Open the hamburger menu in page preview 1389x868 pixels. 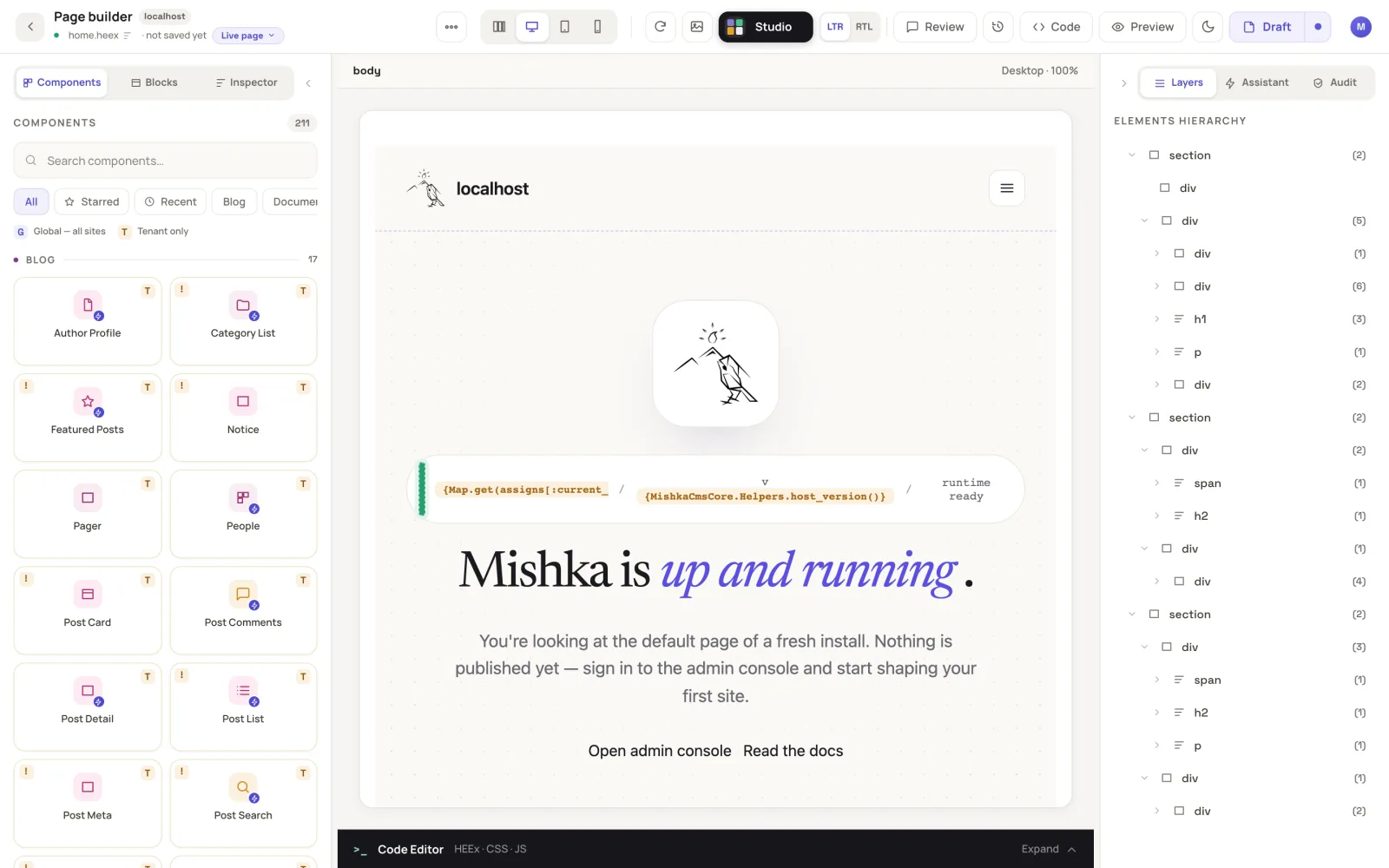(x=1007, y=188)
